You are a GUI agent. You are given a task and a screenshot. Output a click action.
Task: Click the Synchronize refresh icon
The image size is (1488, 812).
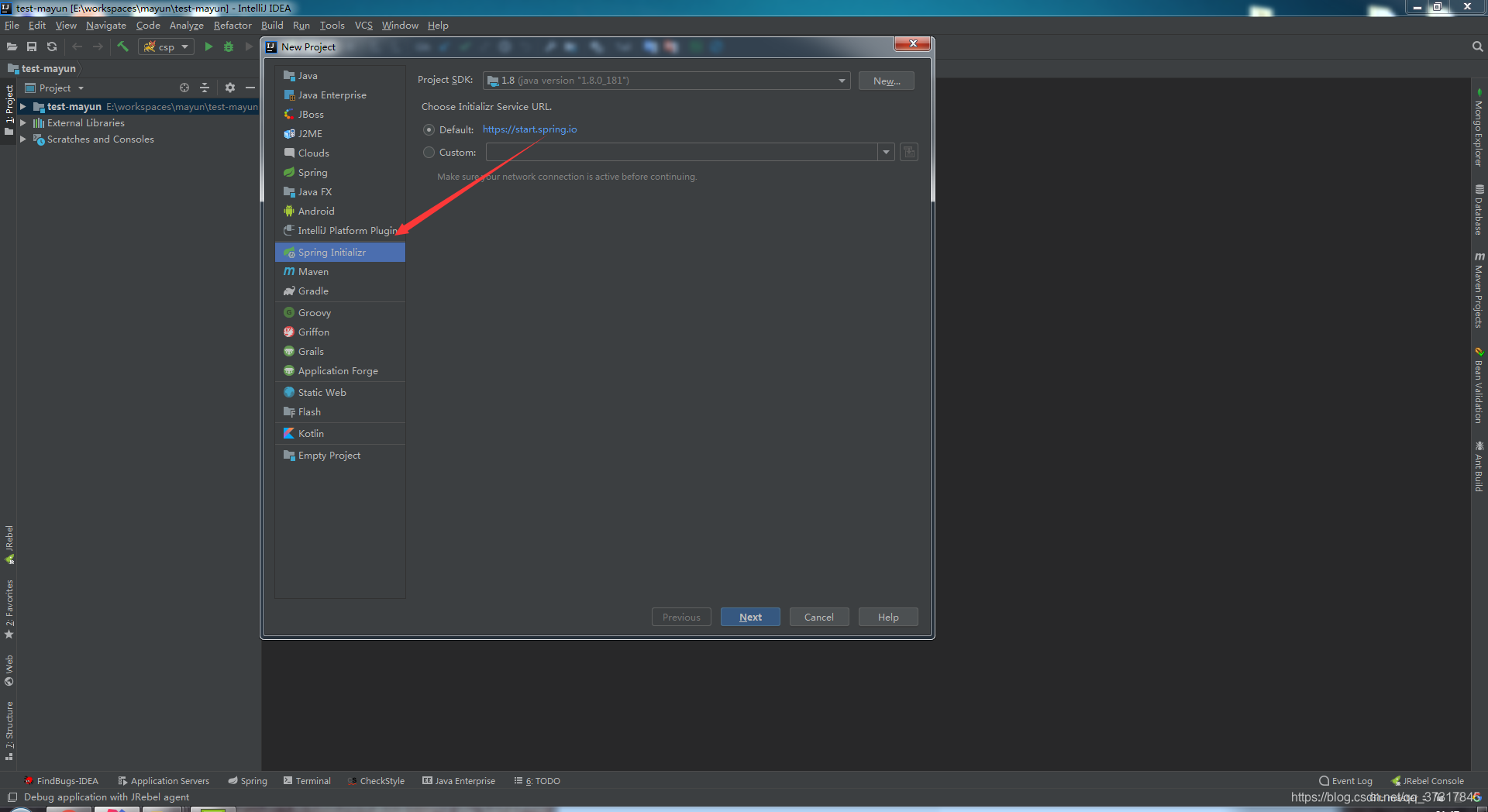point(52,46)
